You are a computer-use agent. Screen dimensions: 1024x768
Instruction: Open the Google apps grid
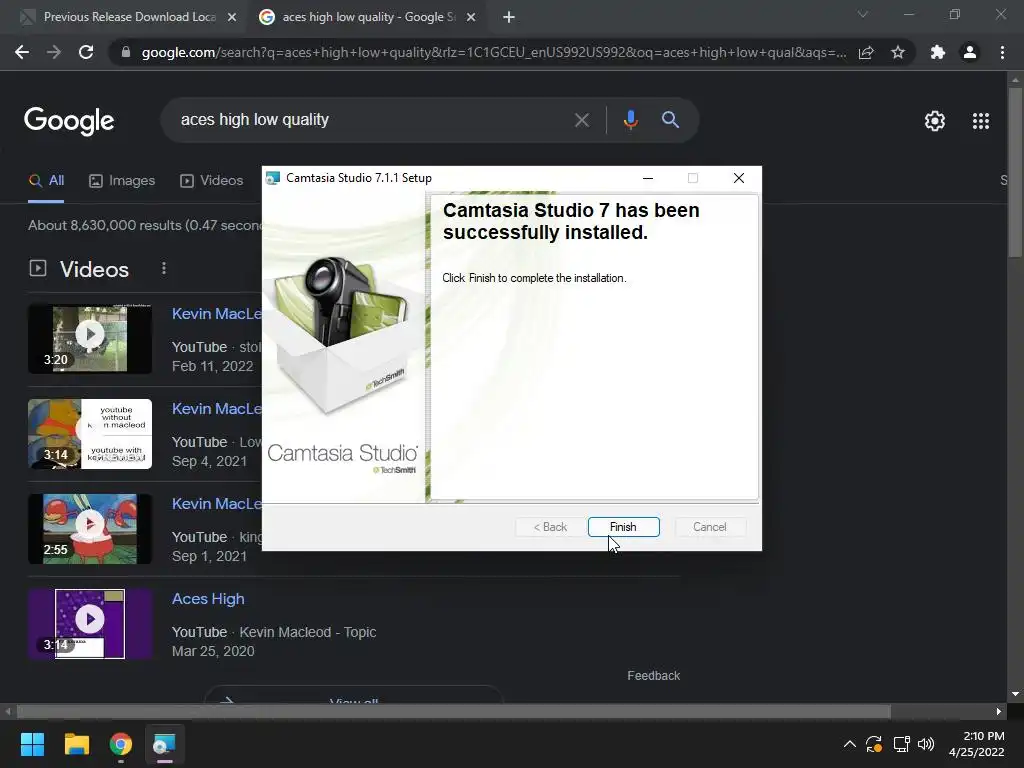980,121
